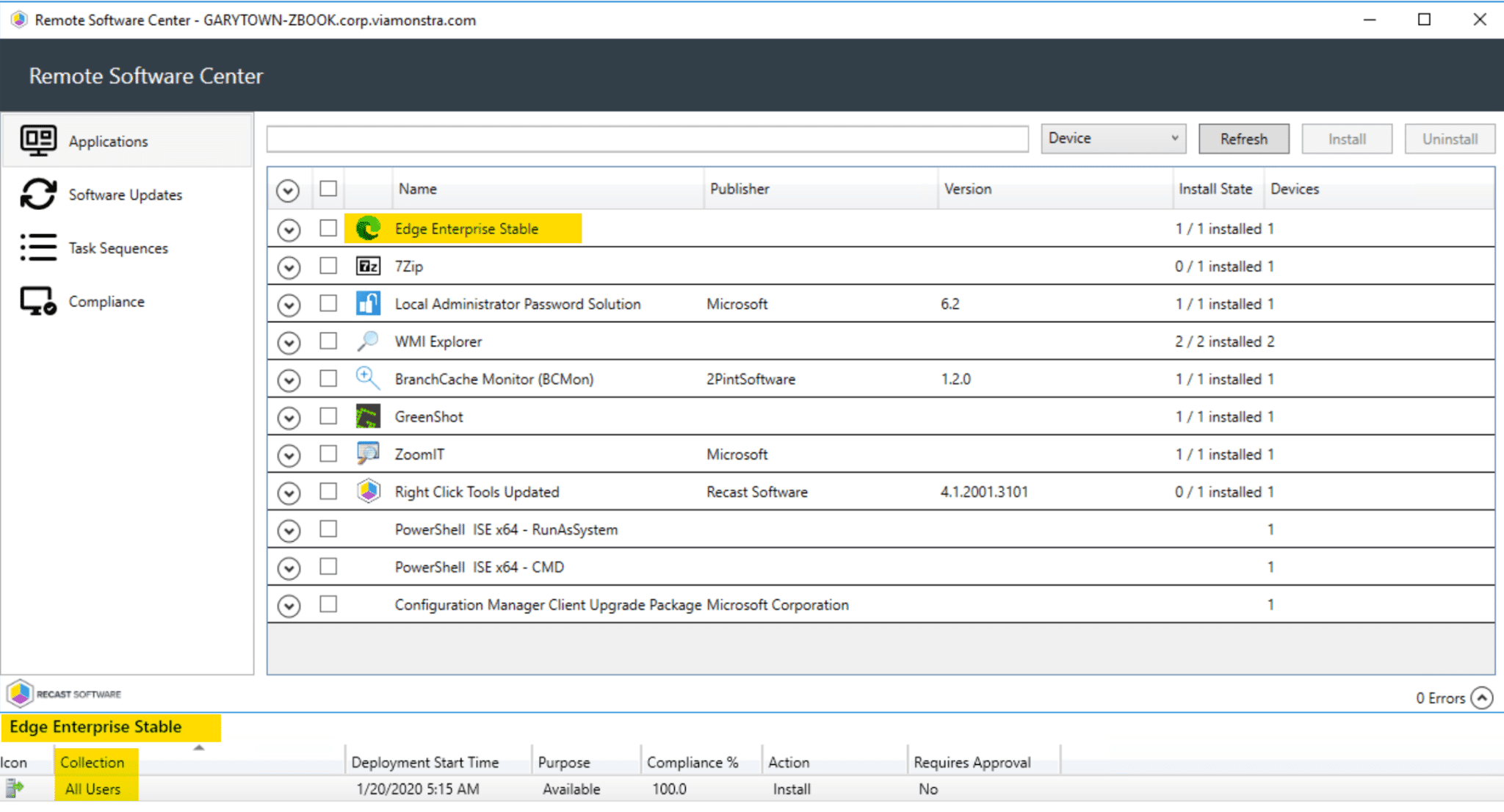Screen dimensions: 1504x812
Task: Click the Right Click Tools Updated icon
Action: [x=368, y=492]
